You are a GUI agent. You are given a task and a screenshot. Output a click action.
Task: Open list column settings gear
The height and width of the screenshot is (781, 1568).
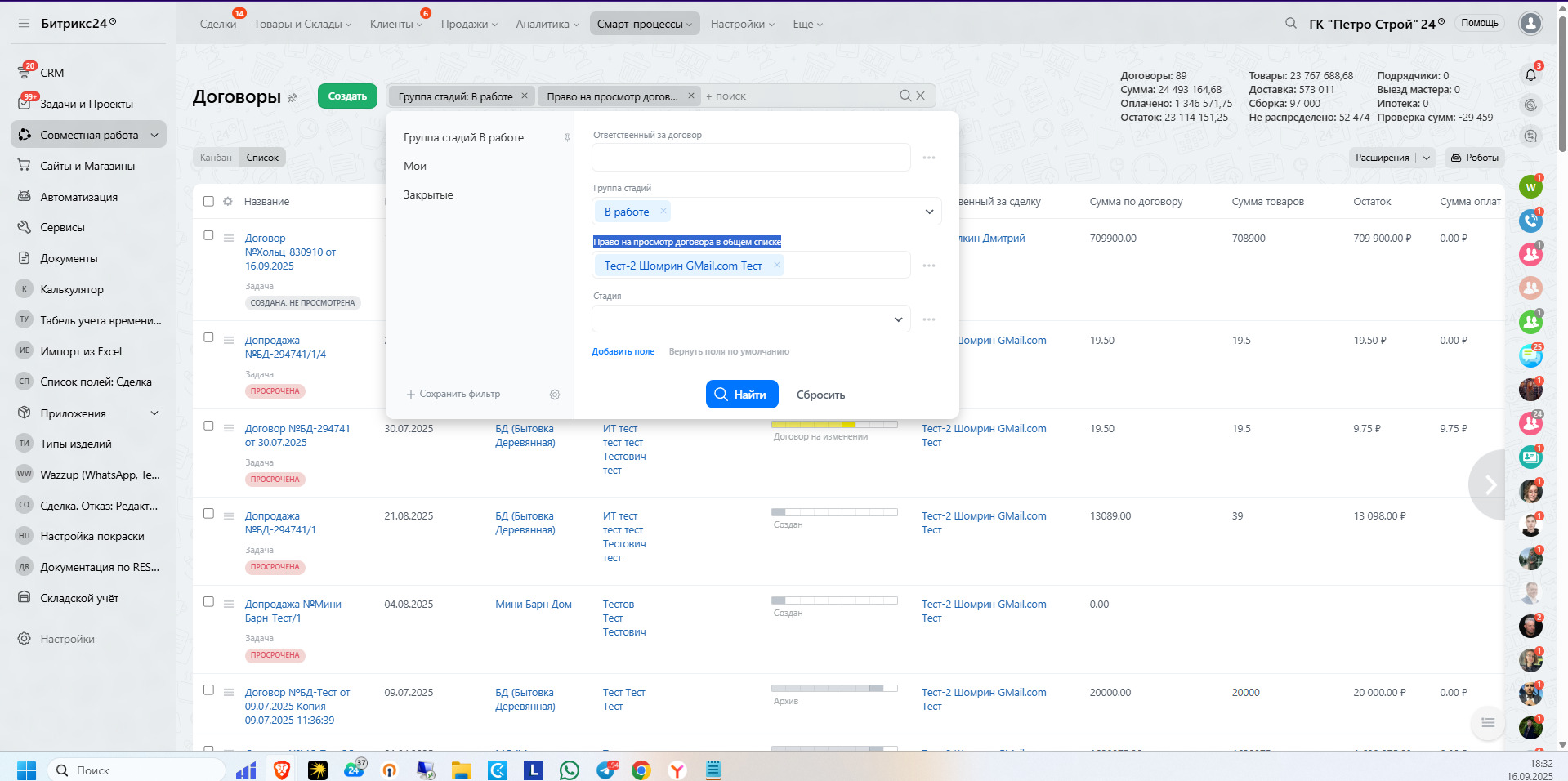228,202
